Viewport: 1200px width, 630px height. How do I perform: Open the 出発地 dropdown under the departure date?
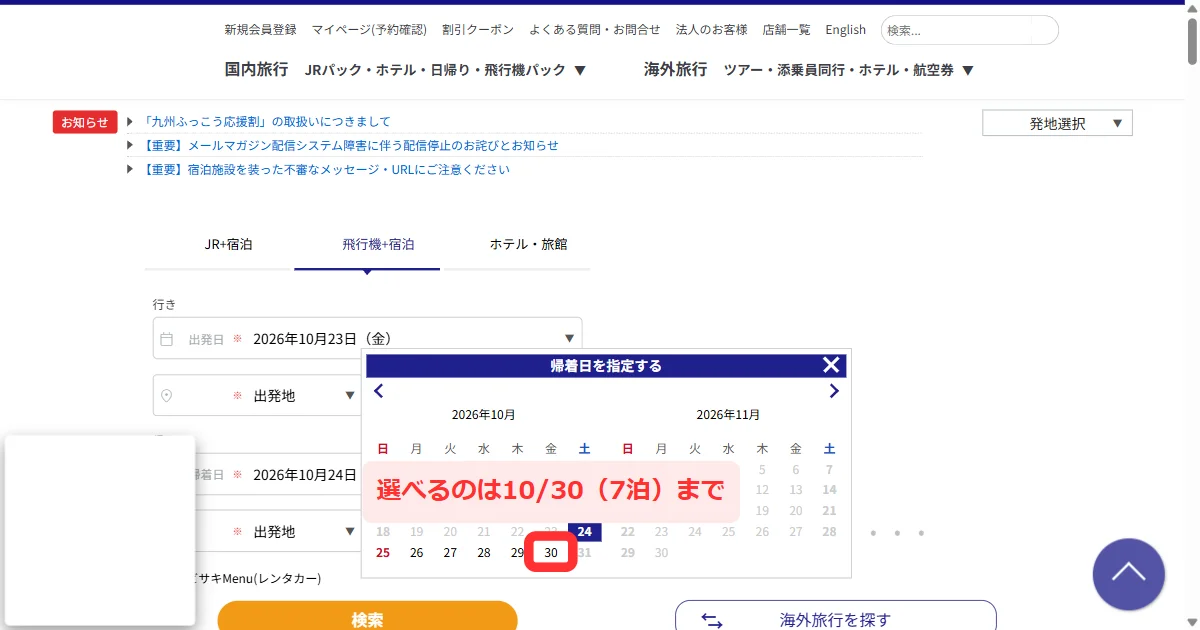[258, 395]
